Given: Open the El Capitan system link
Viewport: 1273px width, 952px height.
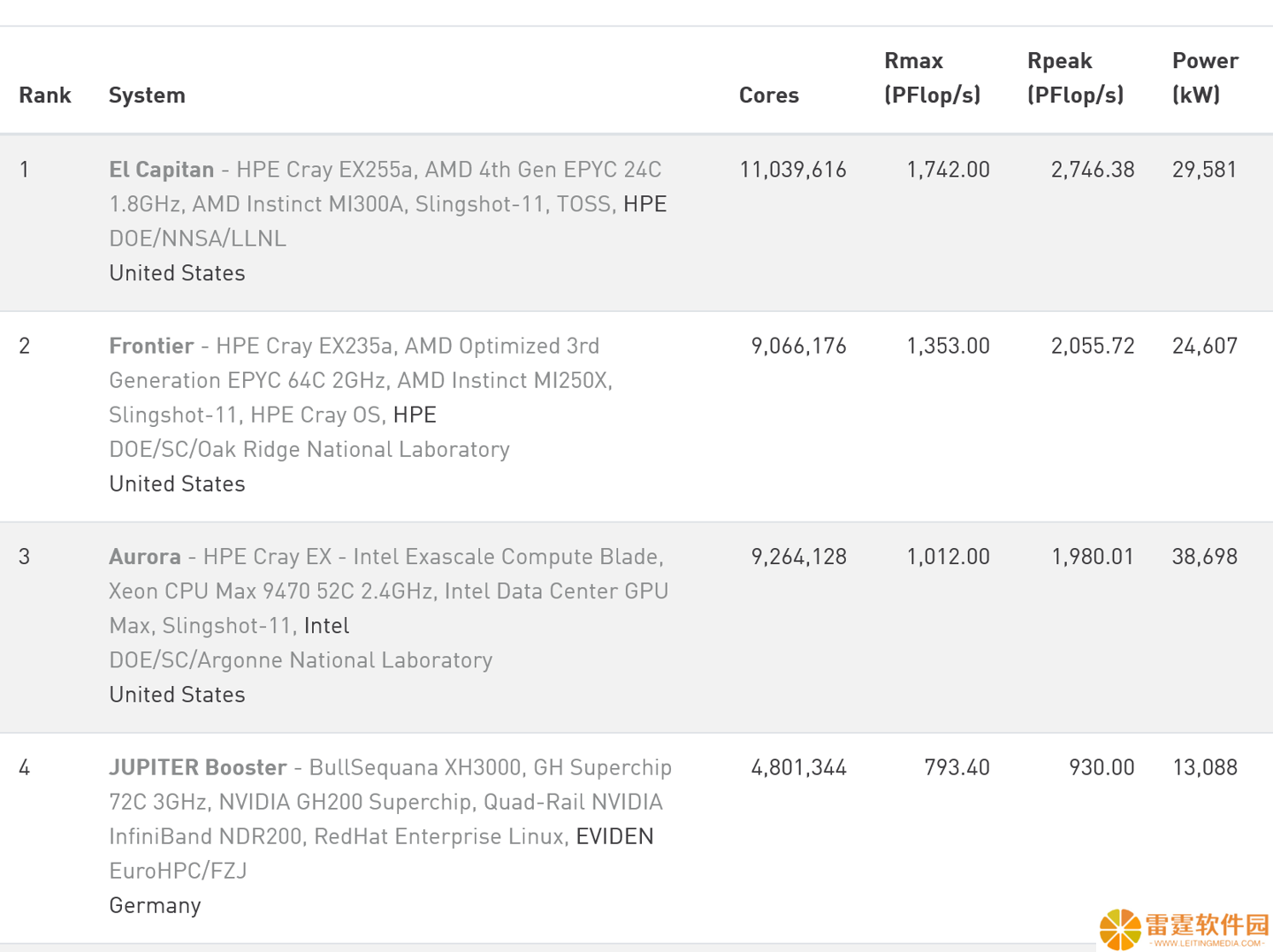Looking at the screenshot, I should point(162,169).
